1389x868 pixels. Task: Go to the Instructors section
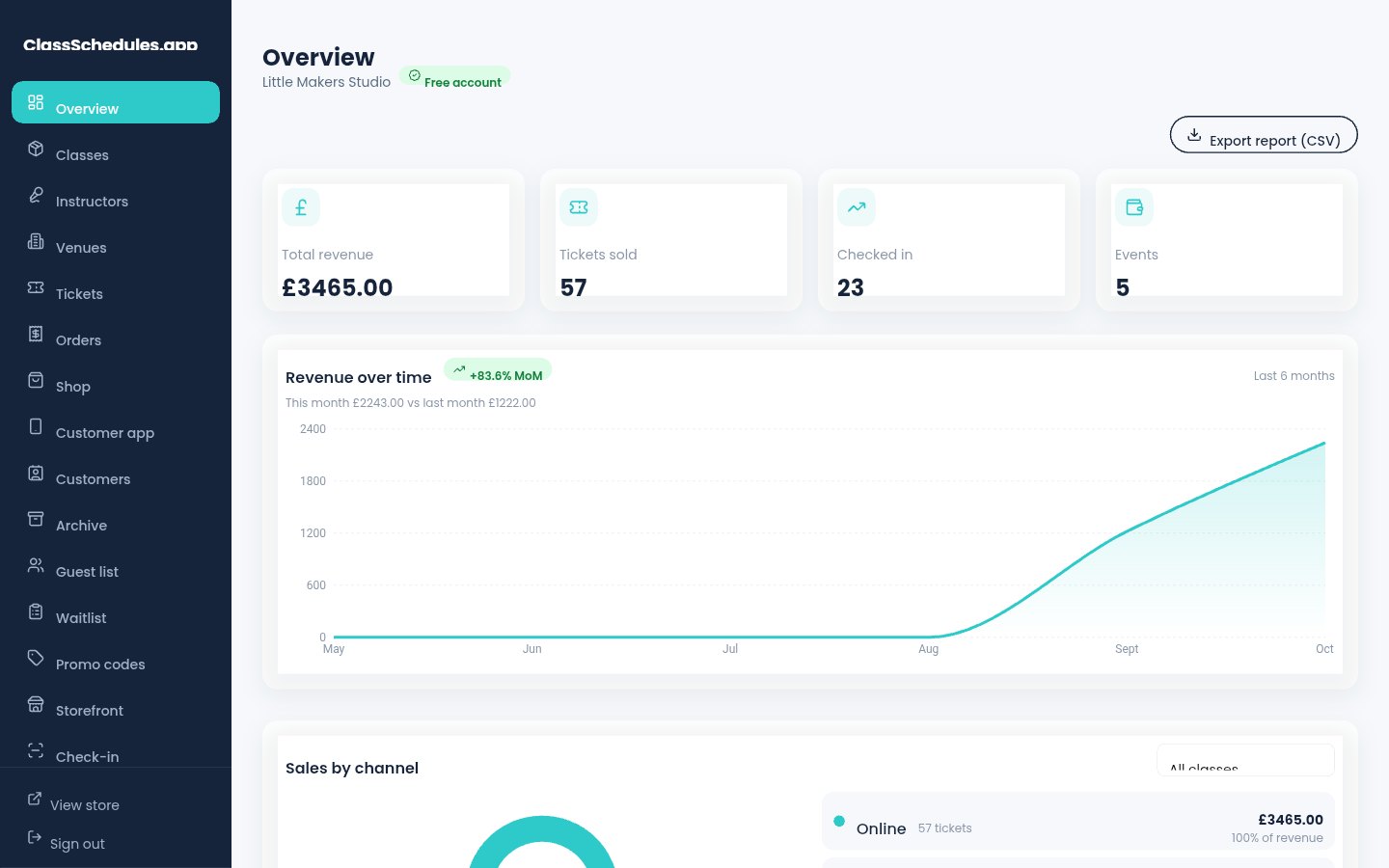point(116,195)
